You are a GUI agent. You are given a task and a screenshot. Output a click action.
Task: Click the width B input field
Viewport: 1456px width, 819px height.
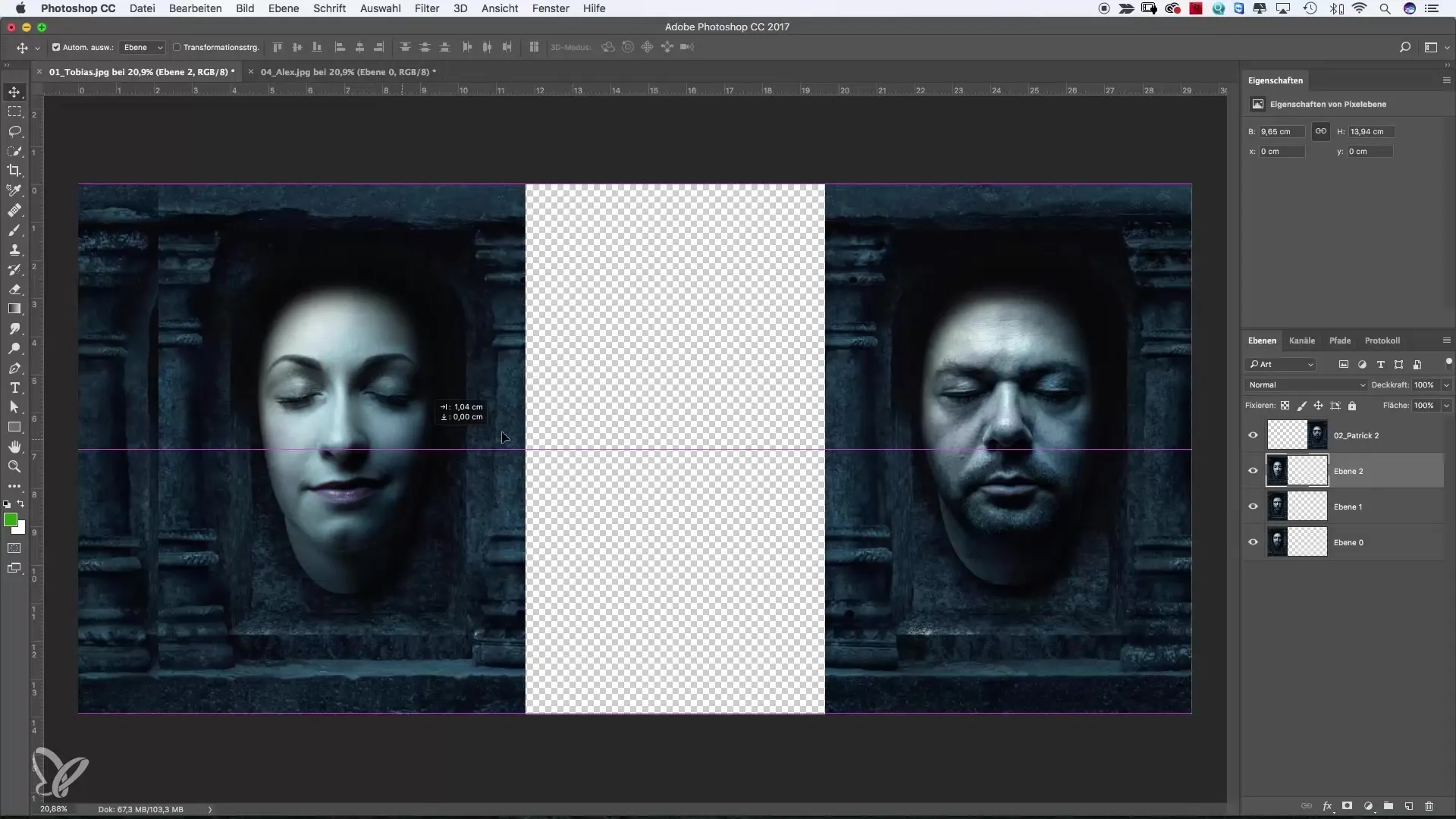pyautogui.click(x=1282, y=131)
